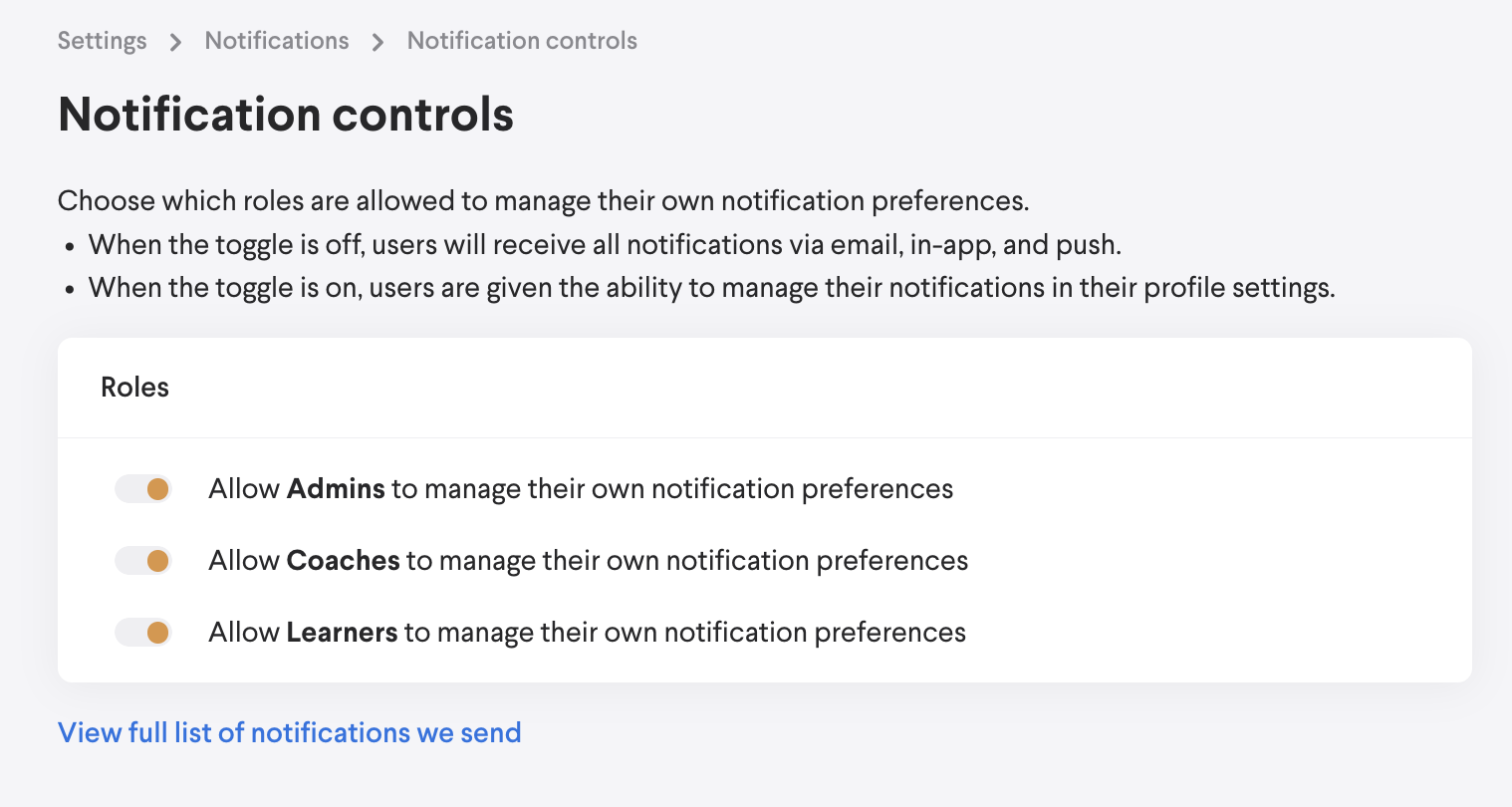Toggle Admins notification preferences switch
This screenshot has height=807, width=1512.
click(x=143, y=489)
